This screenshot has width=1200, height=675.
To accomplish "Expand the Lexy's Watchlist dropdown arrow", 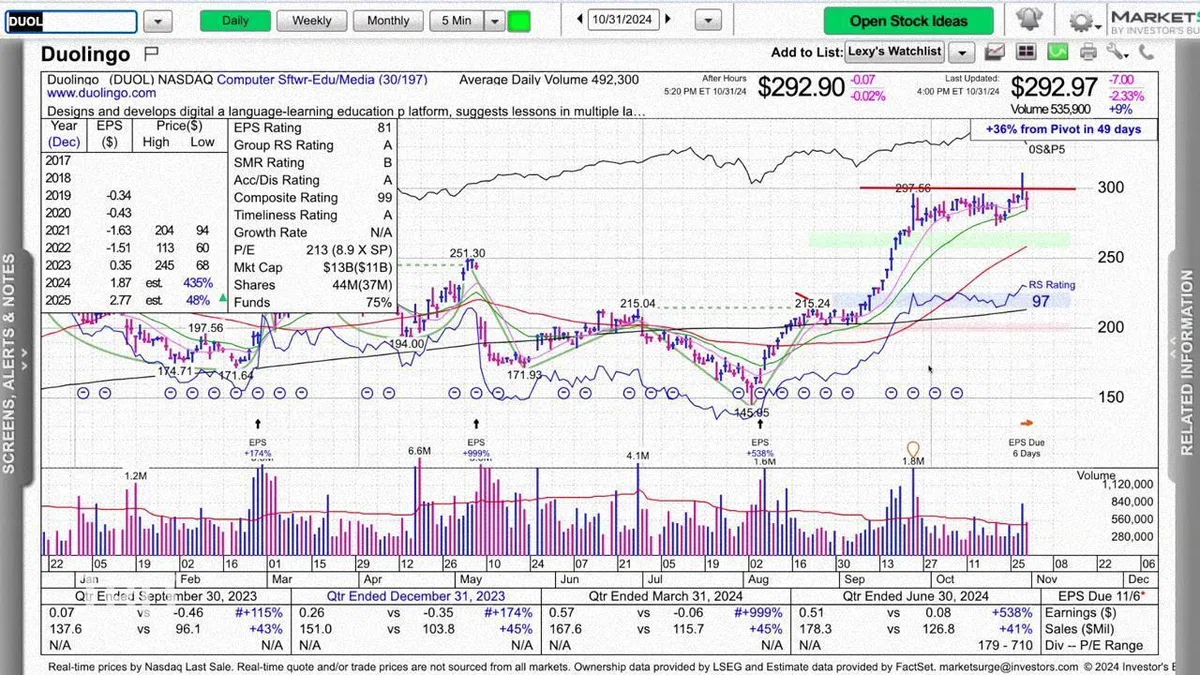I will (x=961, y=52).
